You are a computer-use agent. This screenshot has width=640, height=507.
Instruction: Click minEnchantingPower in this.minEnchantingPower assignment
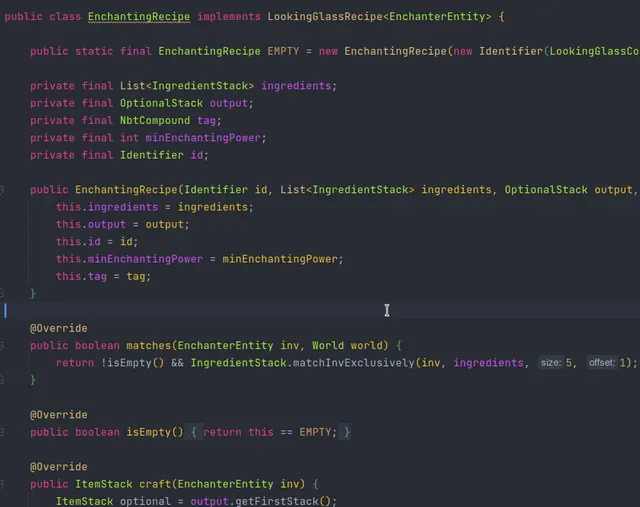pos(145,259)
